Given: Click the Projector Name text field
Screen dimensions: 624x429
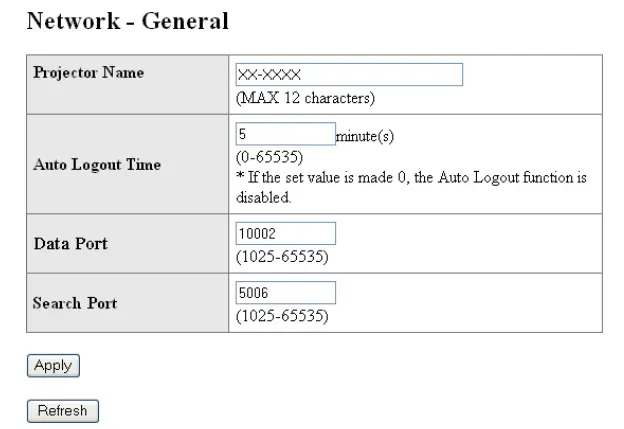Looking at the screenshot, I should pos(349,76).
